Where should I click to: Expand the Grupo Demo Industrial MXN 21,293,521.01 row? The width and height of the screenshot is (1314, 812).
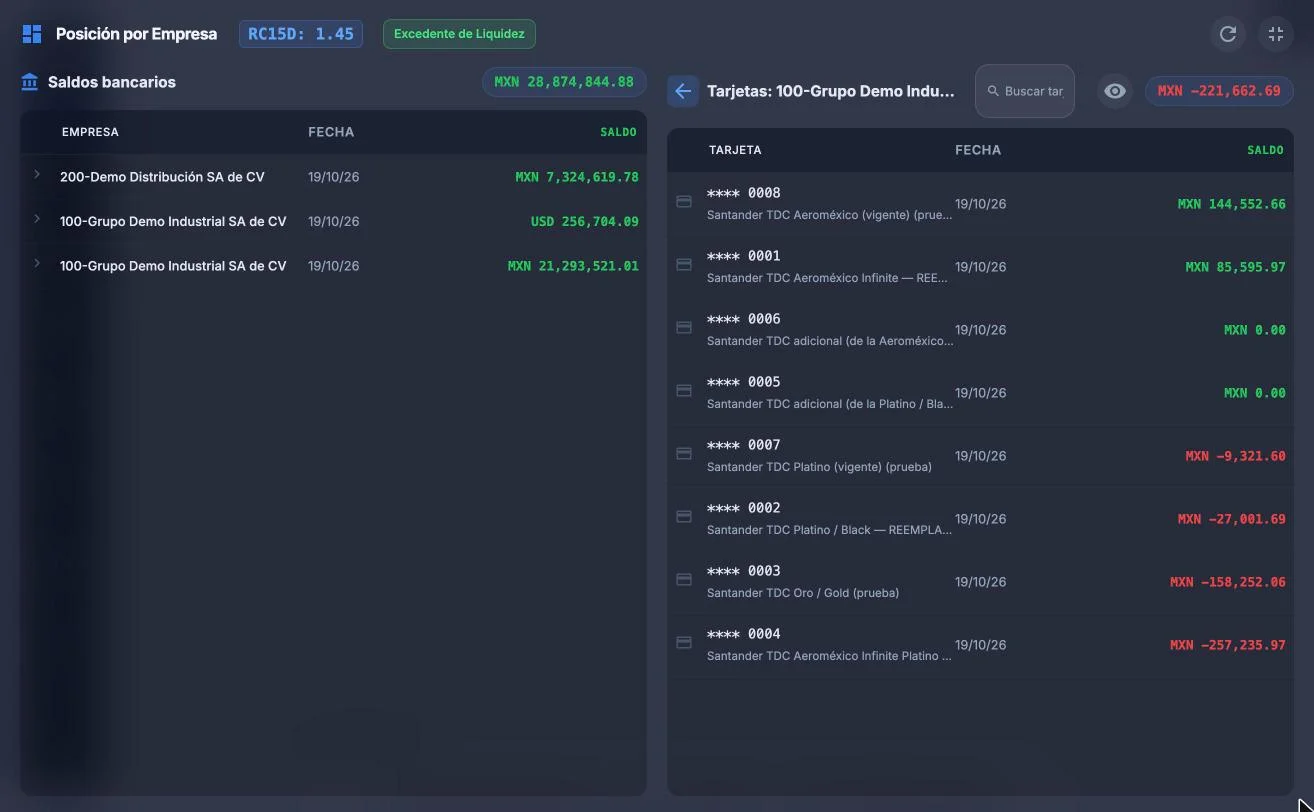pyautogui.click(x=37, y=263)
